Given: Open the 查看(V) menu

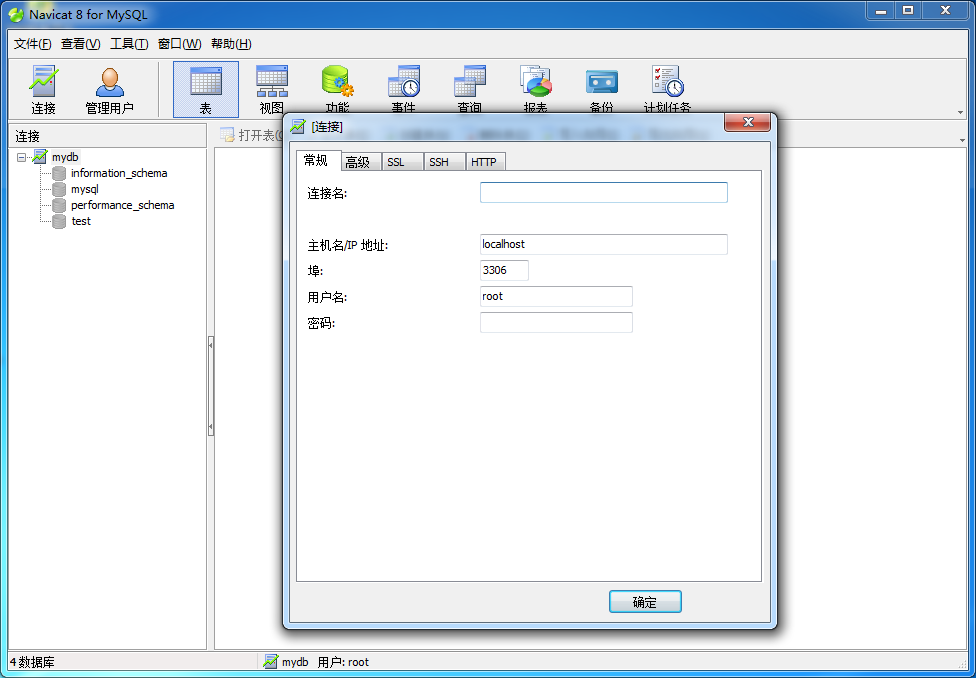Looking at the screenshot, I should (x=80, y=44).
